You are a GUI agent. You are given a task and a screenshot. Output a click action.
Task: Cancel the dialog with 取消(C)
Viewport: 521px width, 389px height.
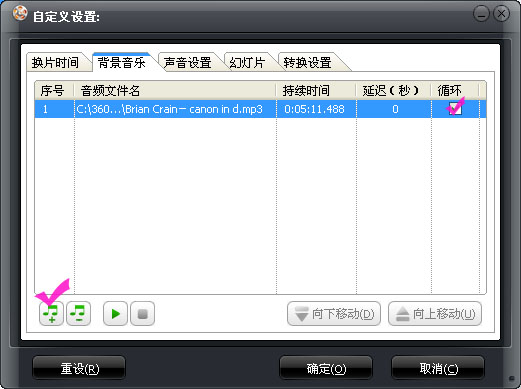coord(438,368)
